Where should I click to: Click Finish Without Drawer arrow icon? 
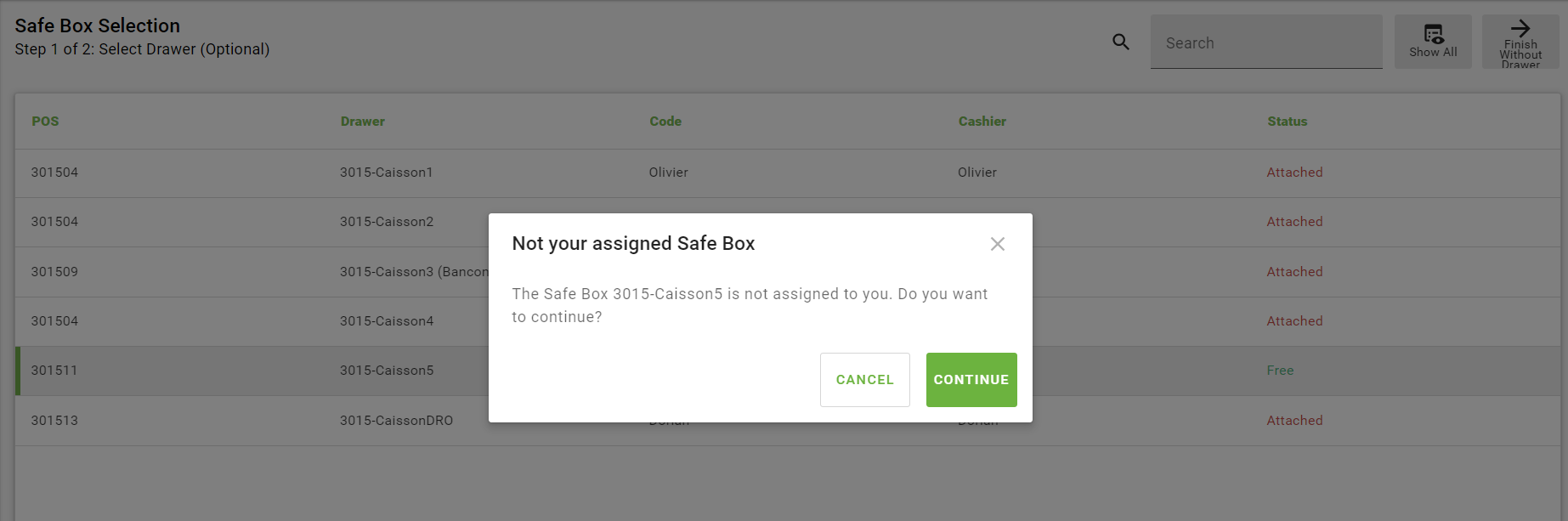pos(1520,29)
